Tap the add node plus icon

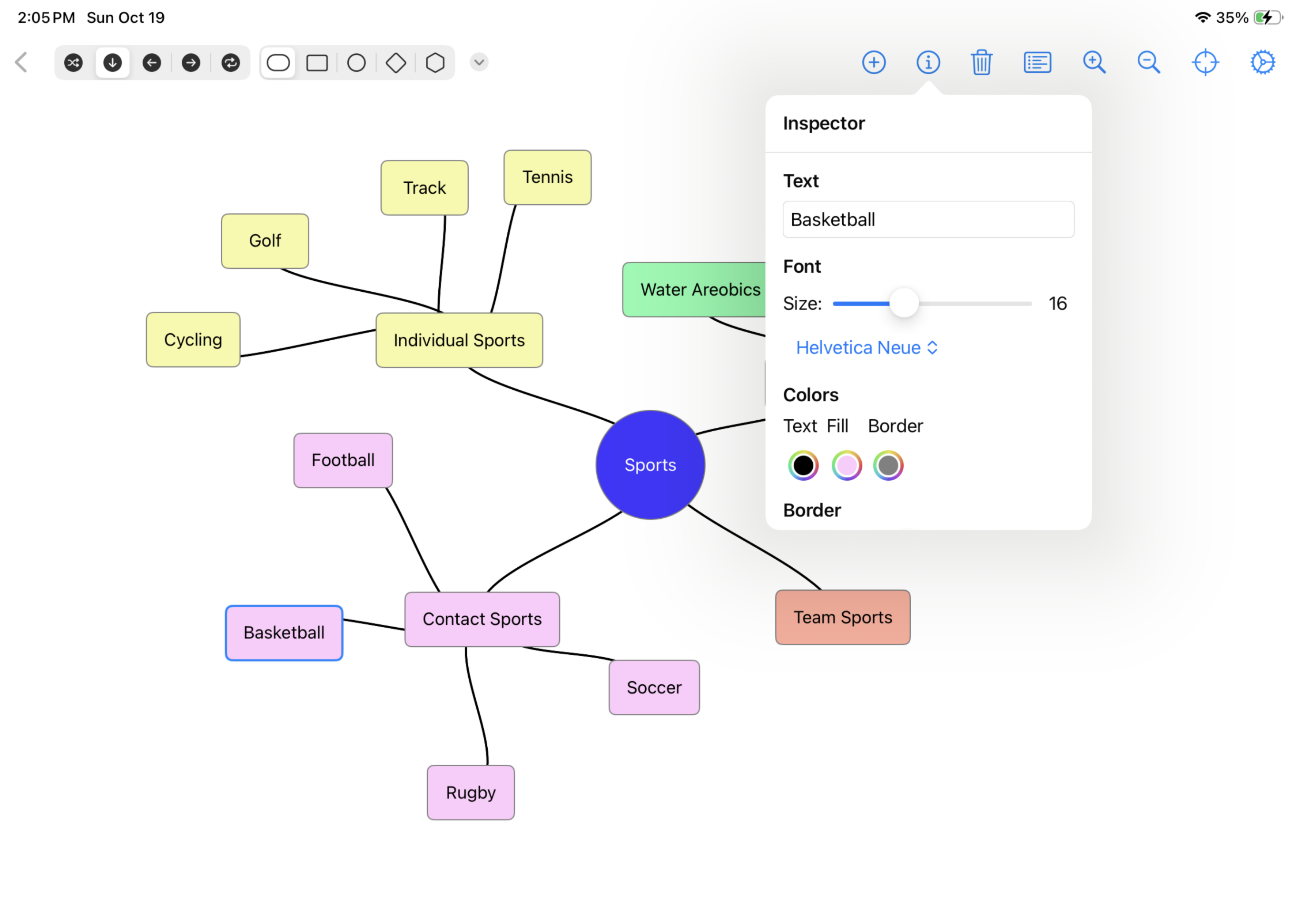873,62
